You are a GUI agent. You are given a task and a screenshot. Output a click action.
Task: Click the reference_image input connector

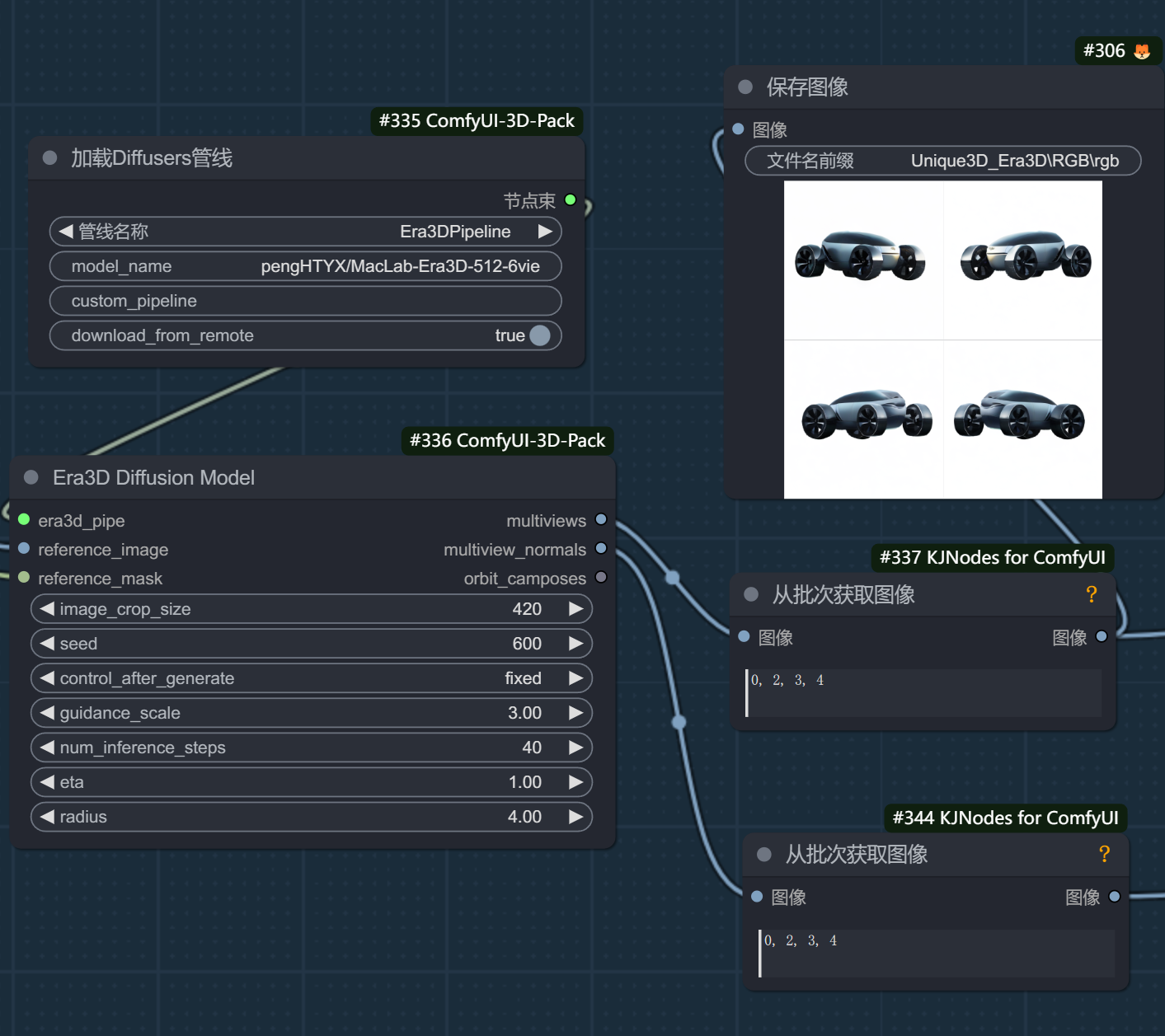pos(24,548)
